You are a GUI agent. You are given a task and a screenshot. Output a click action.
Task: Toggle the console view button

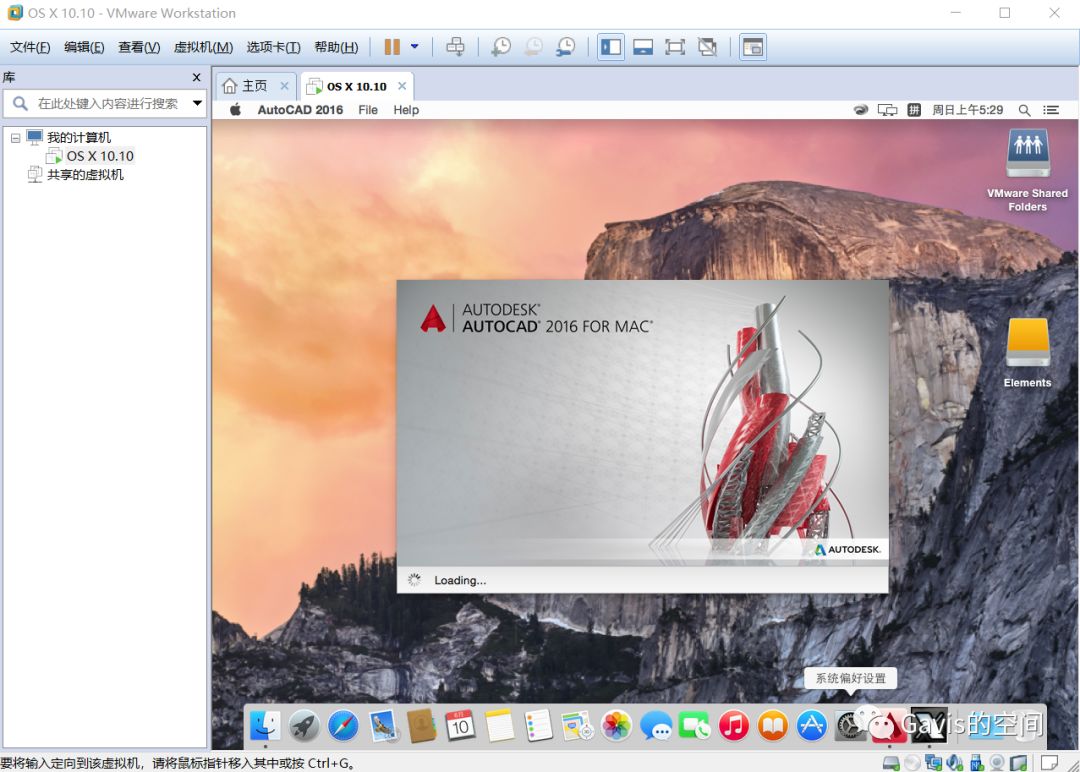[x=753, y=47]
